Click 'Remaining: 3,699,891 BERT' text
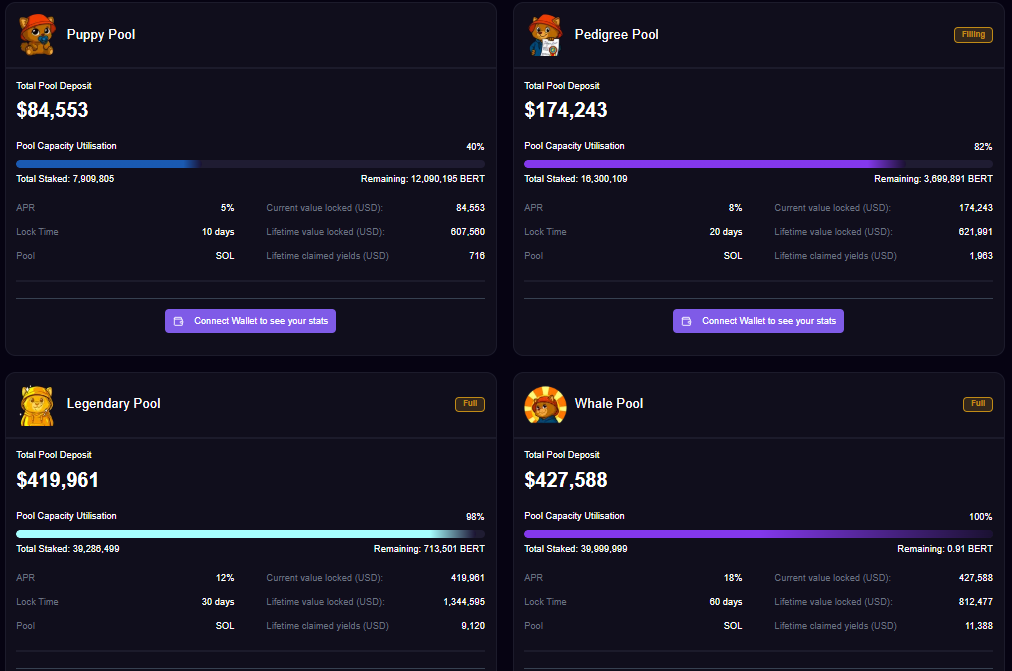The width and height of the screenshot is (1012, 671). point(933,179)
